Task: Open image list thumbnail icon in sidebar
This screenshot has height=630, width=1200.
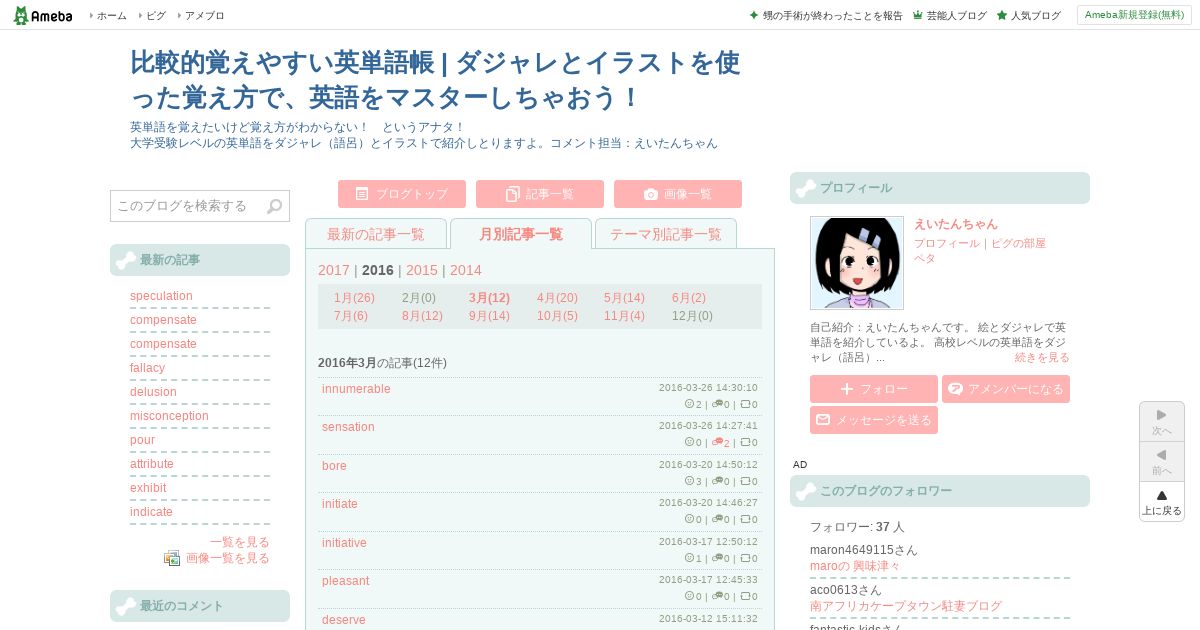Action: (x=172, y=558)
